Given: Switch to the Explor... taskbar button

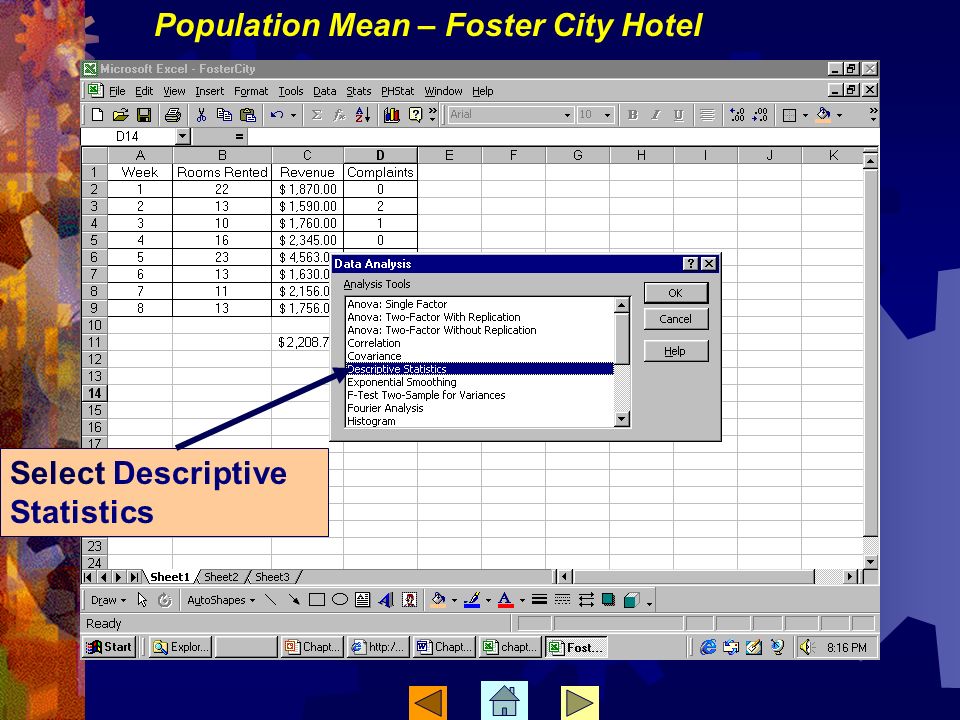Looking at the screenshot, I should click(181, 647).
